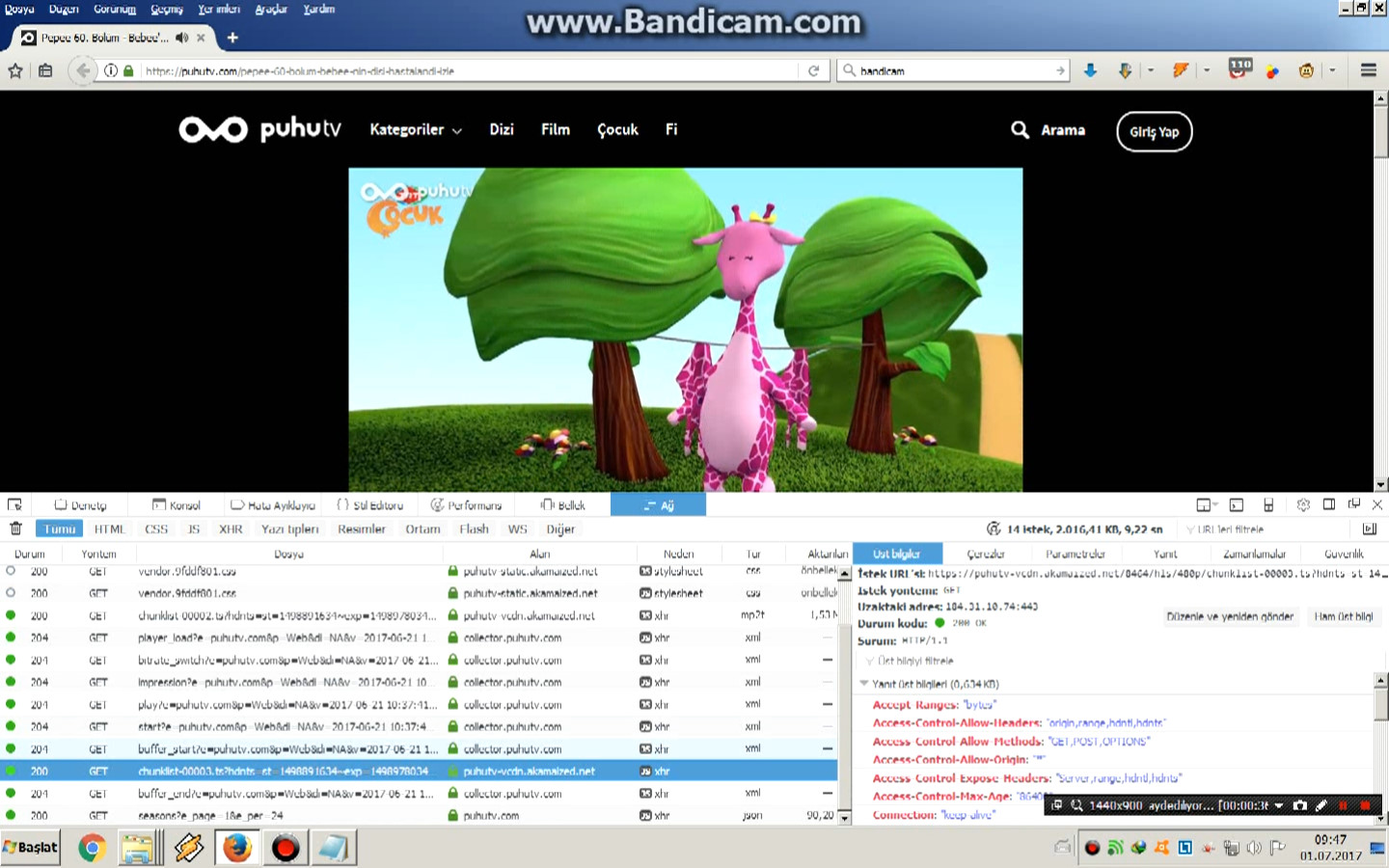
Task: Click the Bandicam pencil drawing icon
Action: (1321, 805)
